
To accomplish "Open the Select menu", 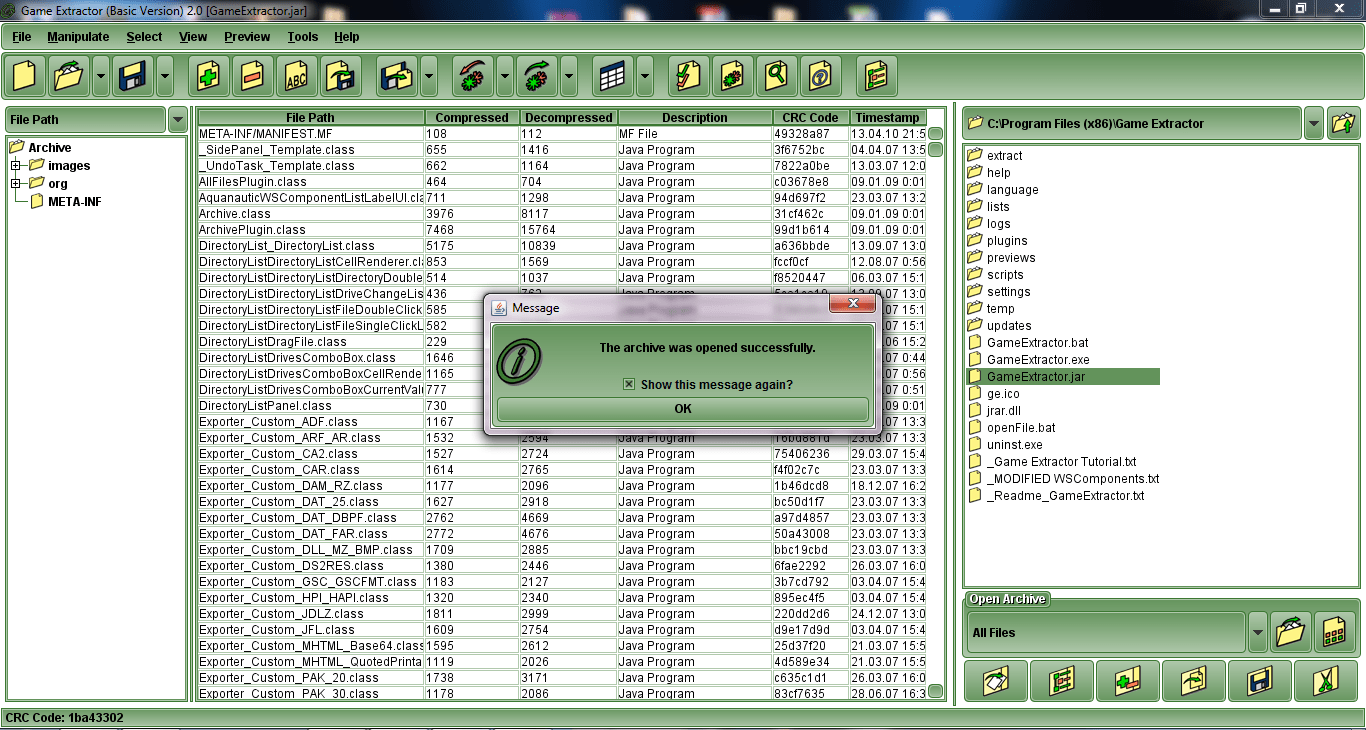I will tap(144, 37).
